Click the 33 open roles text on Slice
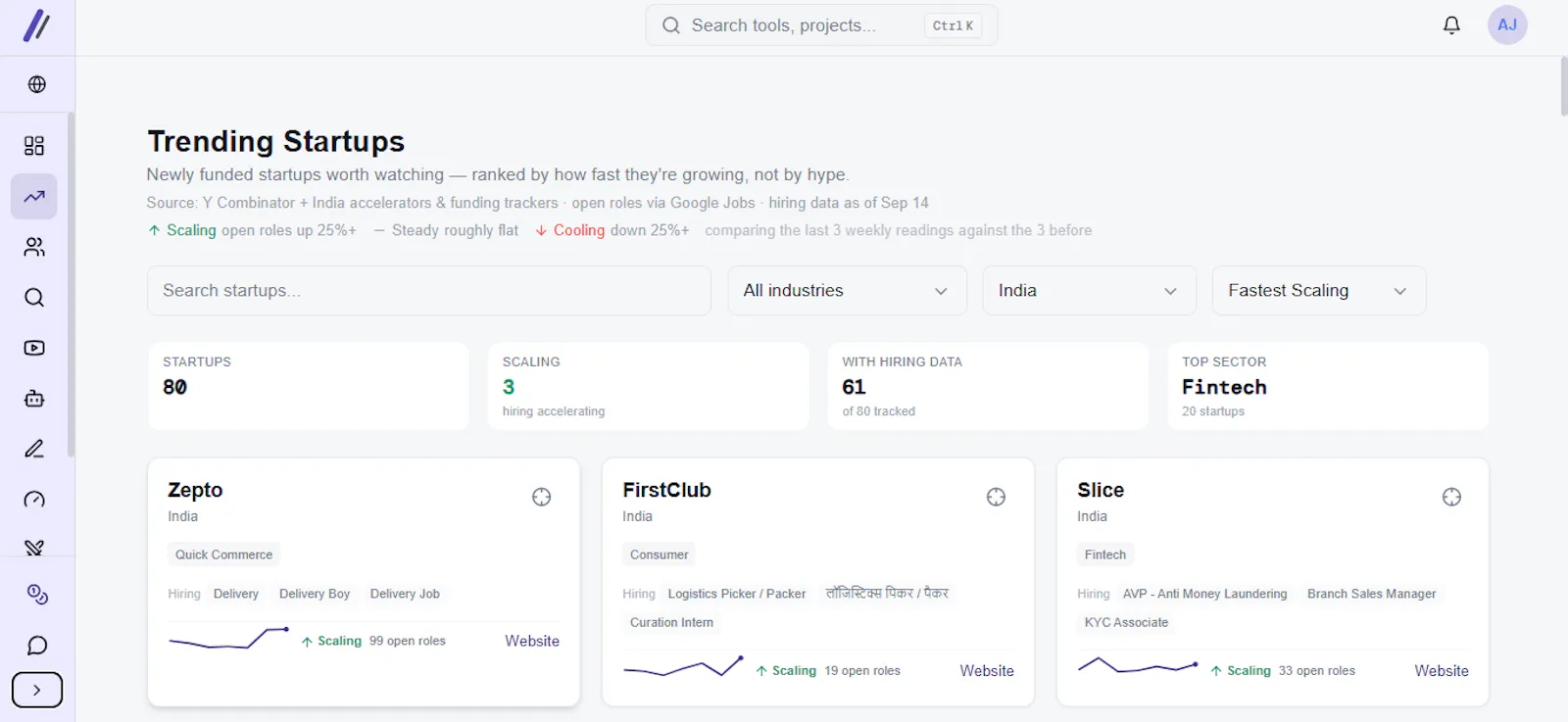Screen dimensions: 1568x722 point(1316,671)
